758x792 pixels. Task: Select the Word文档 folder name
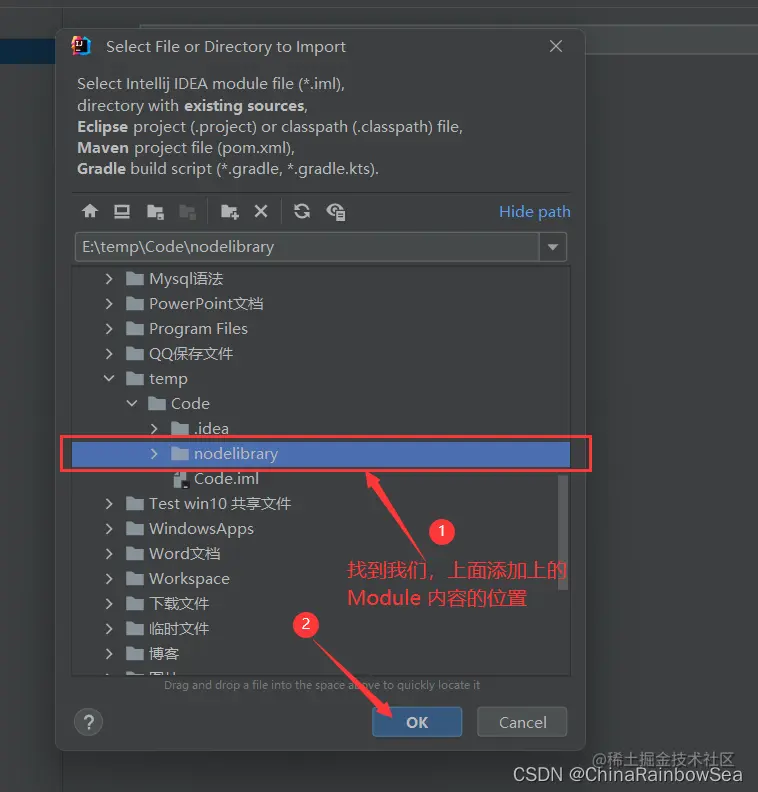(x=184, y=554)
